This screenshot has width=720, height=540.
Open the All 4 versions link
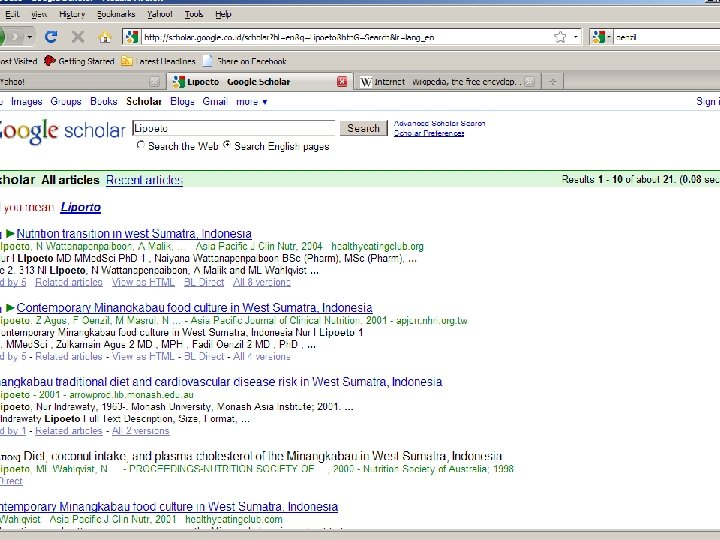pyautogui.click(x=262, y=356)
